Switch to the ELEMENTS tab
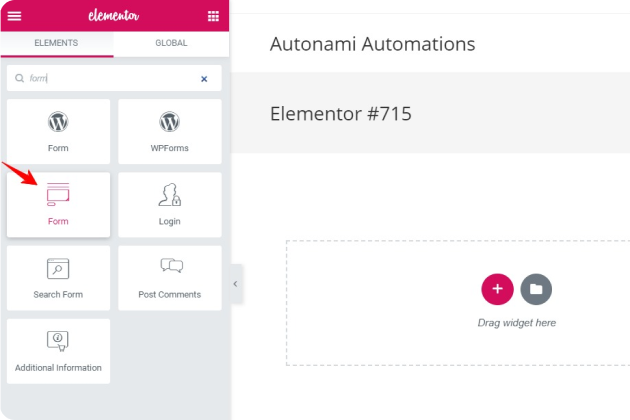Viewport: 630px width, 420px height. (x=57, y=44)
